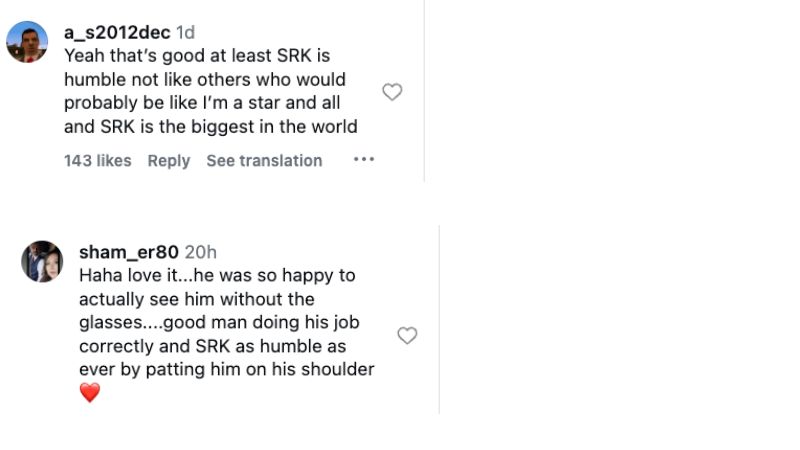The width and height of the screenshot is (800, 450).
Task: Click the 20h comment timestamp
Action: click(x=200, y=252)
